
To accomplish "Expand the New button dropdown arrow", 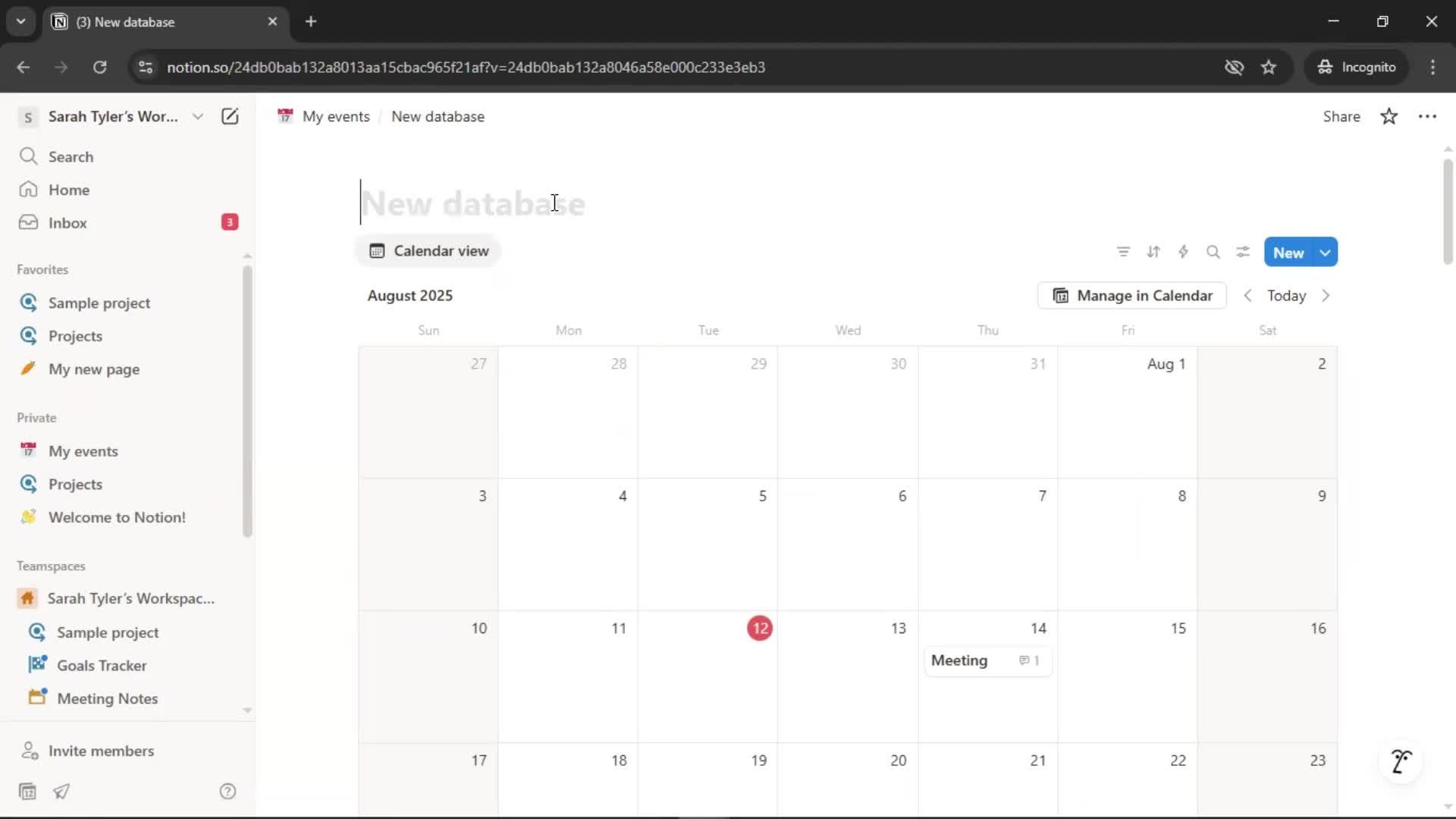I will click(1326, 253).
